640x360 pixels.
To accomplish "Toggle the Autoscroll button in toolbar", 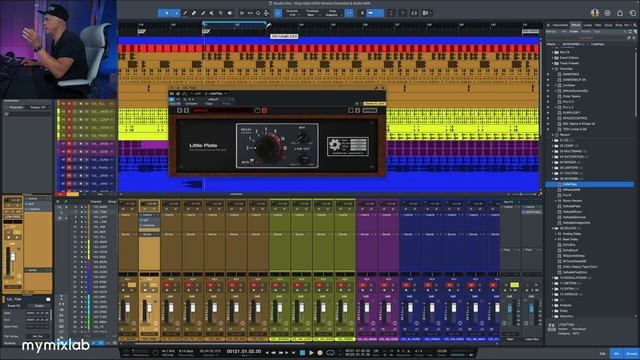I will point(374,13).
